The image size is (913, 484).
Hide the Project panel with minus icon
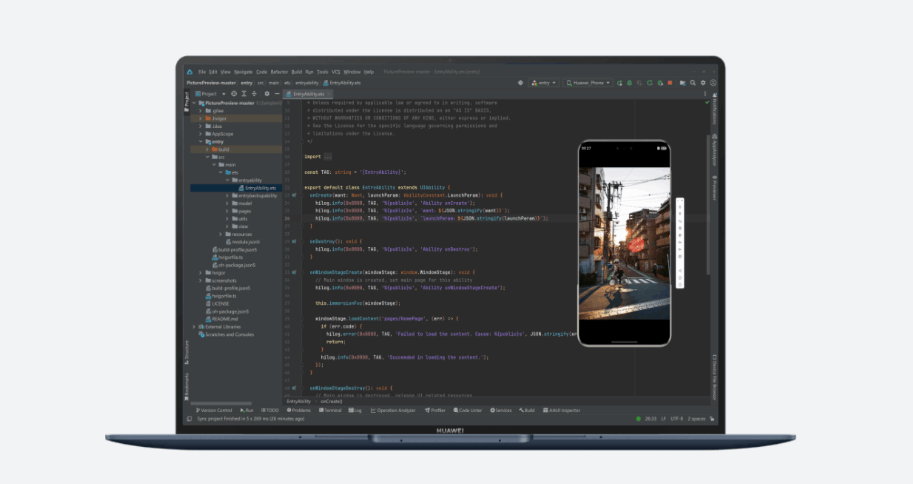click(277, 94)
